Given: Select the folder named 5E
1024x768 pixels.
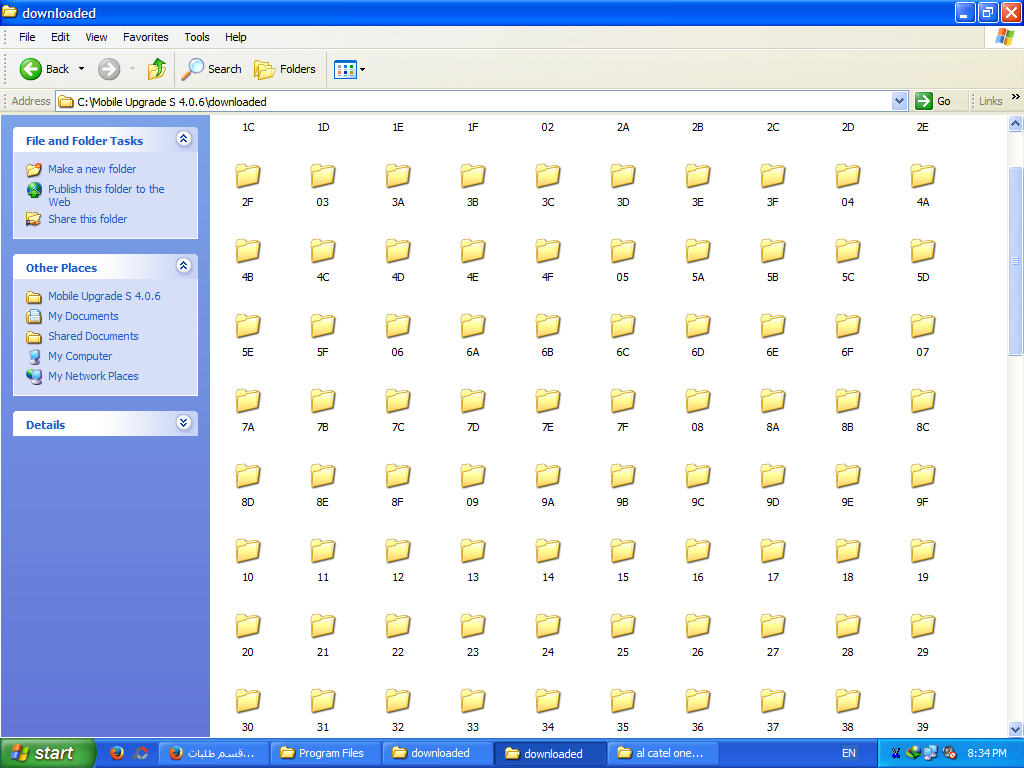Looking at the screenshot, I should click(248, 335).
